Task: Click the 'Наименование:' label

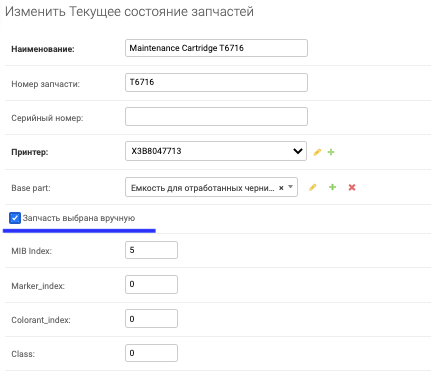Action: tap(43, 49)
